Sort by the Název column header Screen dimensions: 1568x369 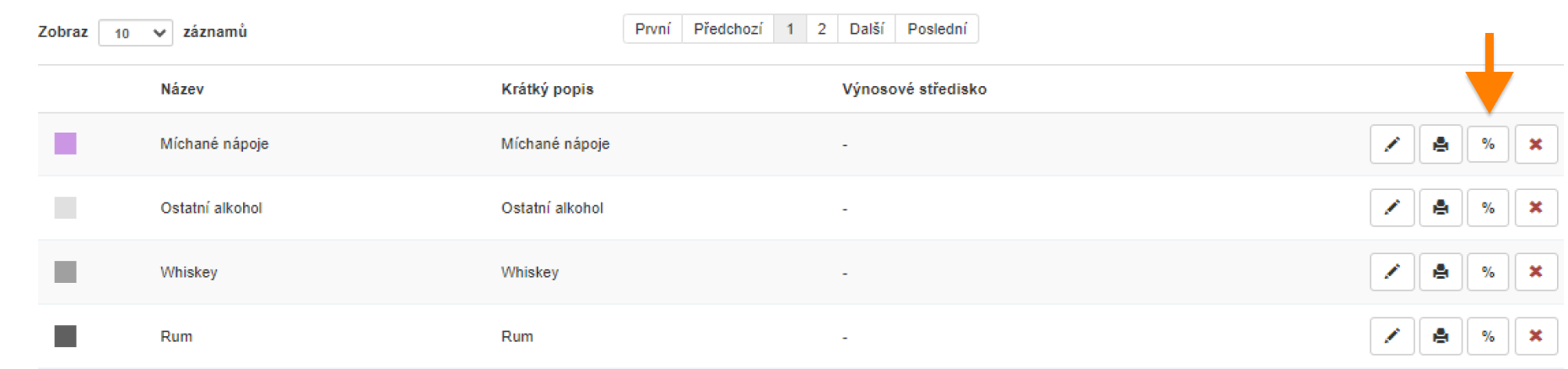point(182,90)
